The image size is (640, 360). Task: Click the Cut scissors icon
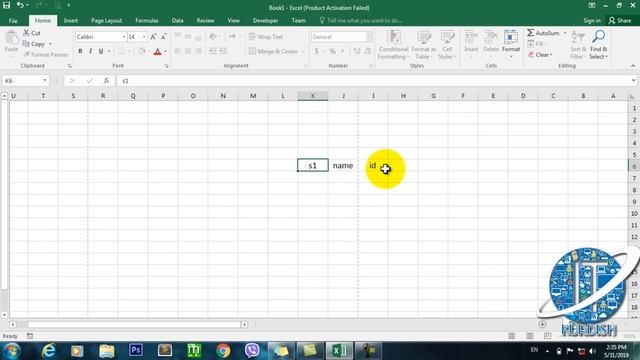(x=27, y=33)
